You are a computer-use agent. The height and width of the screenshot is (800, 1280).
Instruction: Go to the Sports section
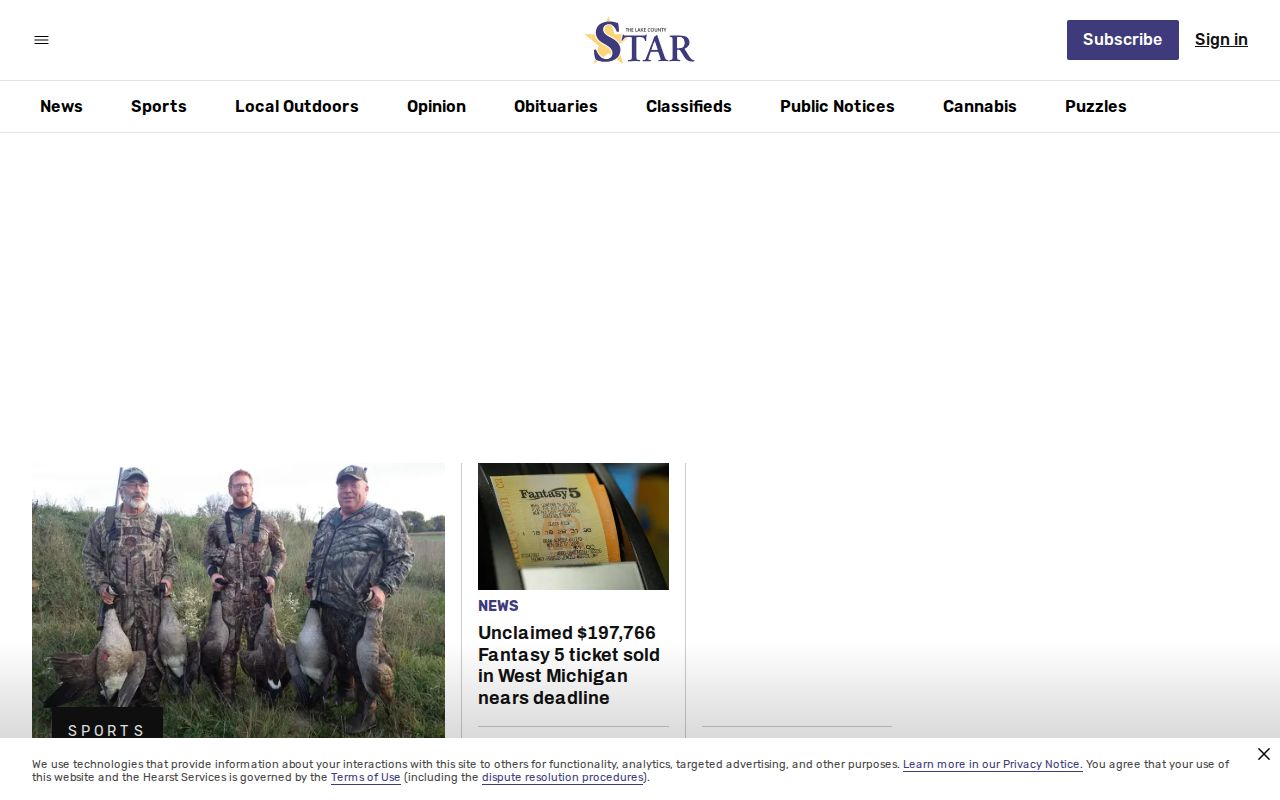(x=159, y=106)
